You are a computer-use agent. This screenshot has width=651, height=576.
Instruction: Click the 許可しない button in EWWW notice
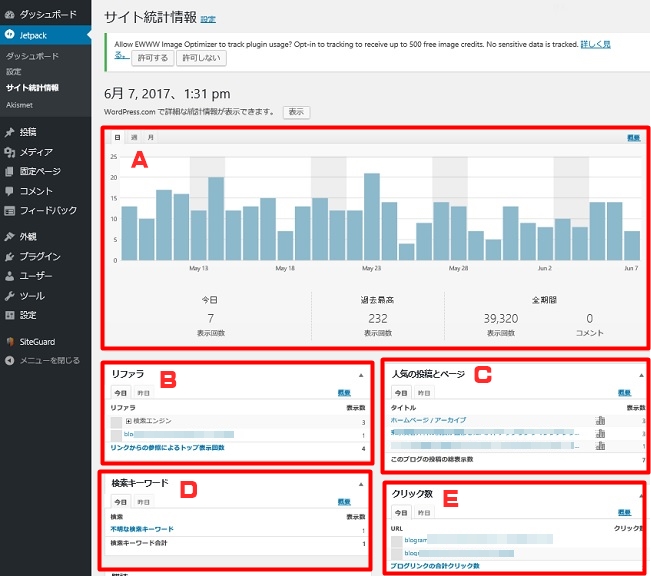pos(201,58)
